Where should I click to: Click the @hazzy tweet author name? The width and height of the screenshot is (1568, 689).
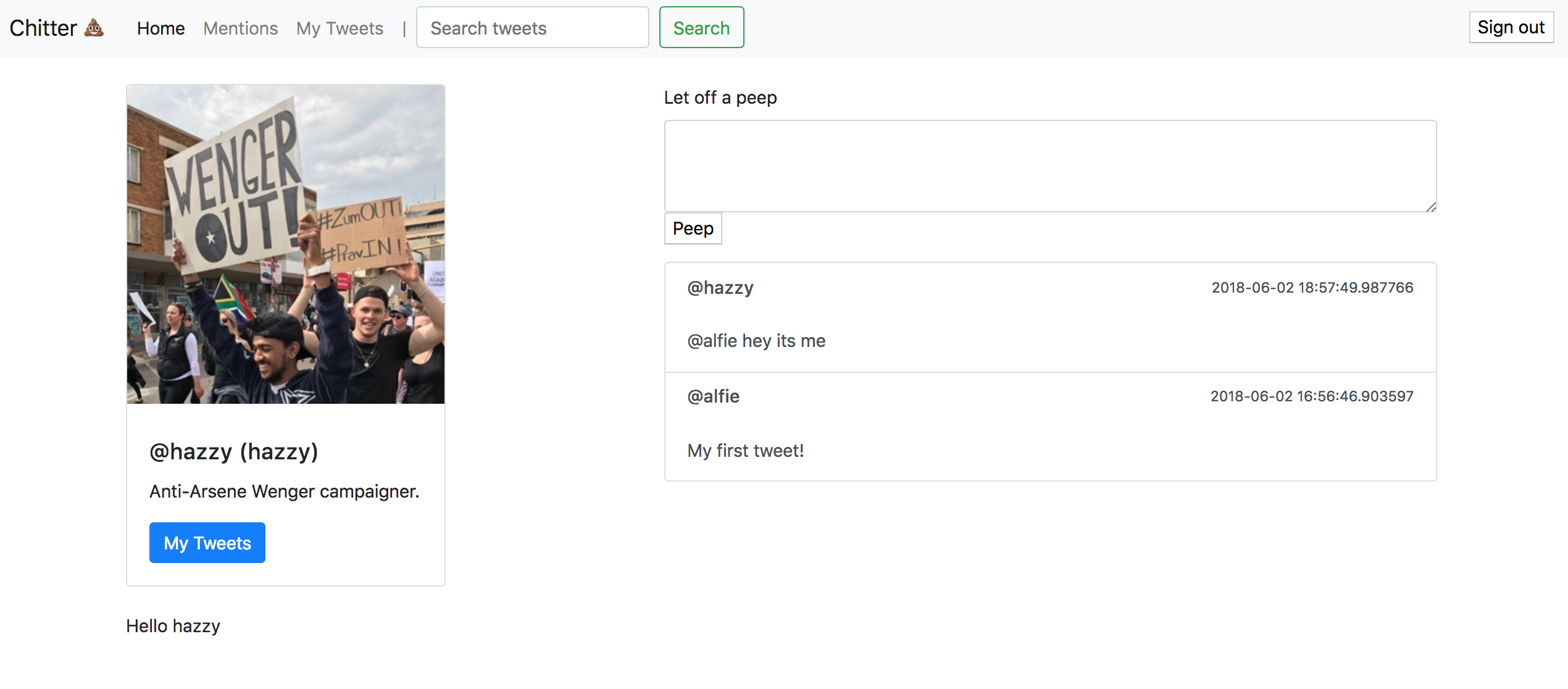click(720, 288)
